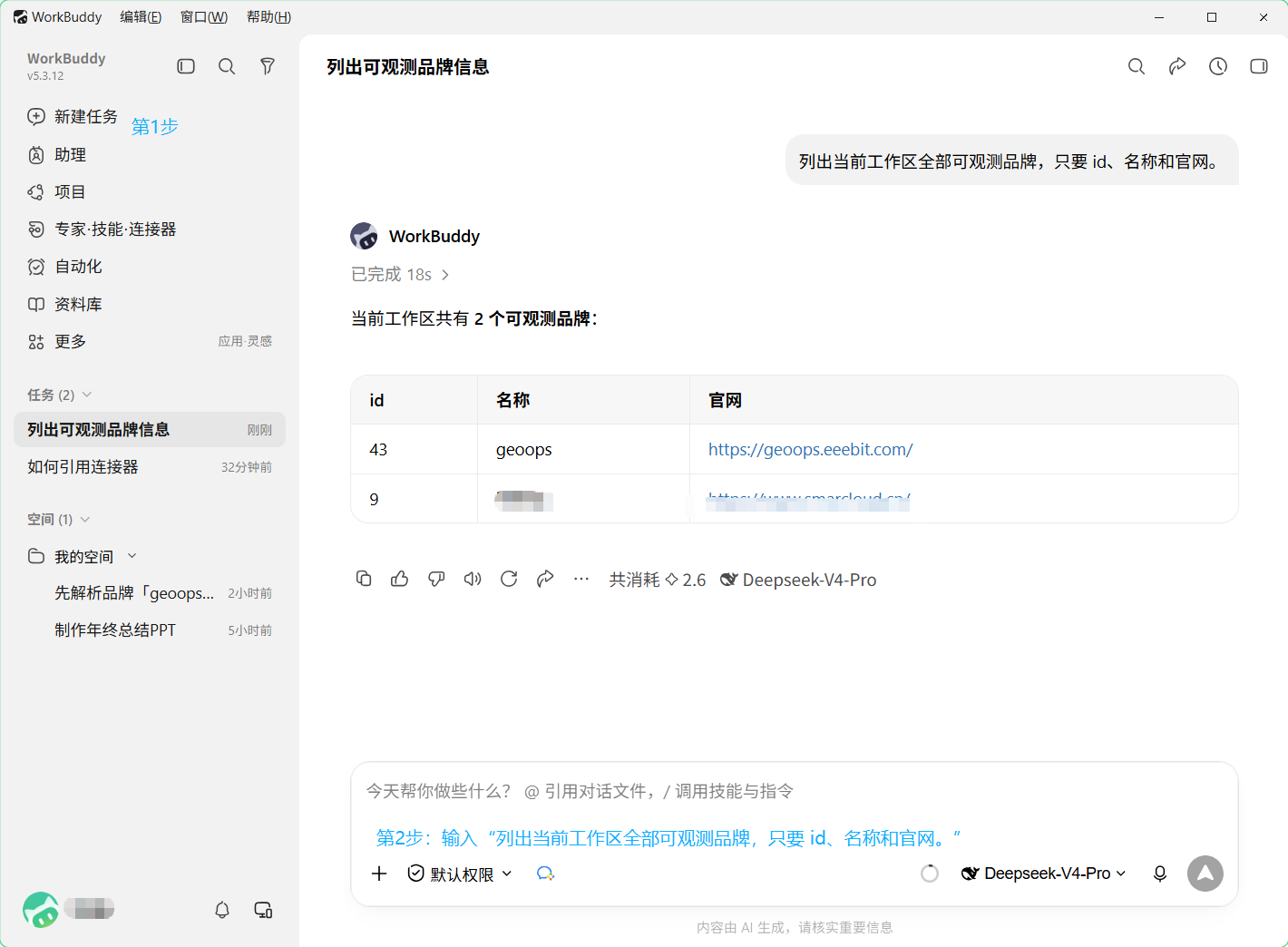
Task: Search within conversation using header magnifier
Action: [1137, 66]
